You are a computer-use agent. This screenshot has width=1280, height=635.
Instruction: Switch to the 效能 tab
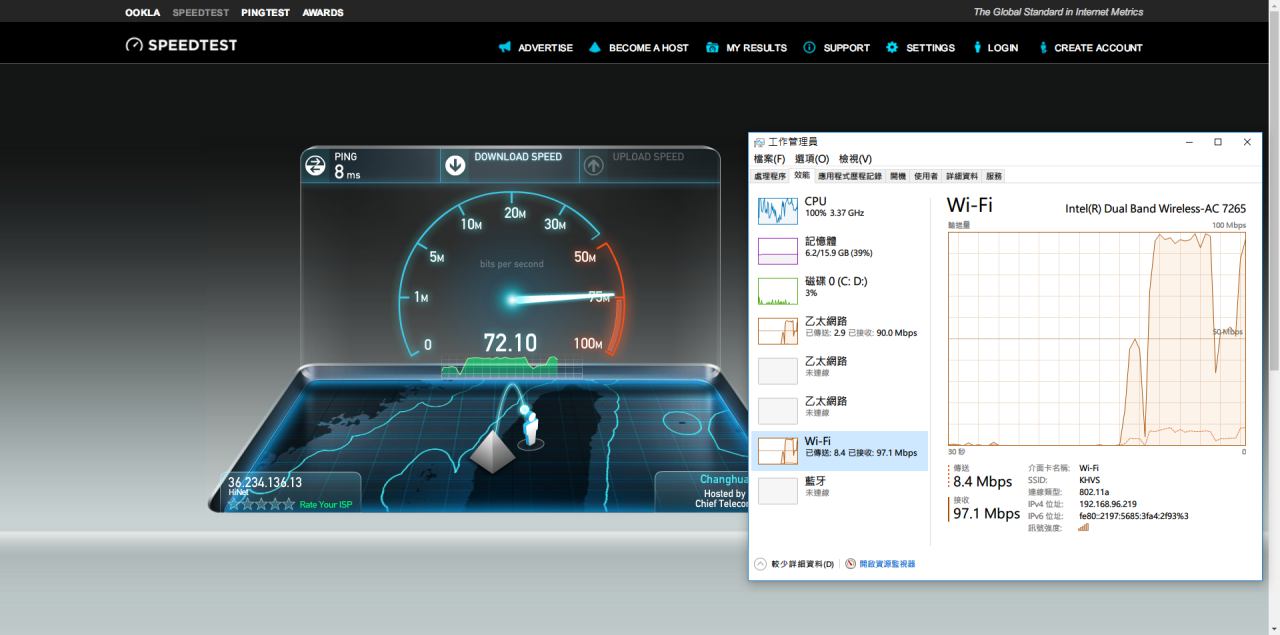(802, 176)
